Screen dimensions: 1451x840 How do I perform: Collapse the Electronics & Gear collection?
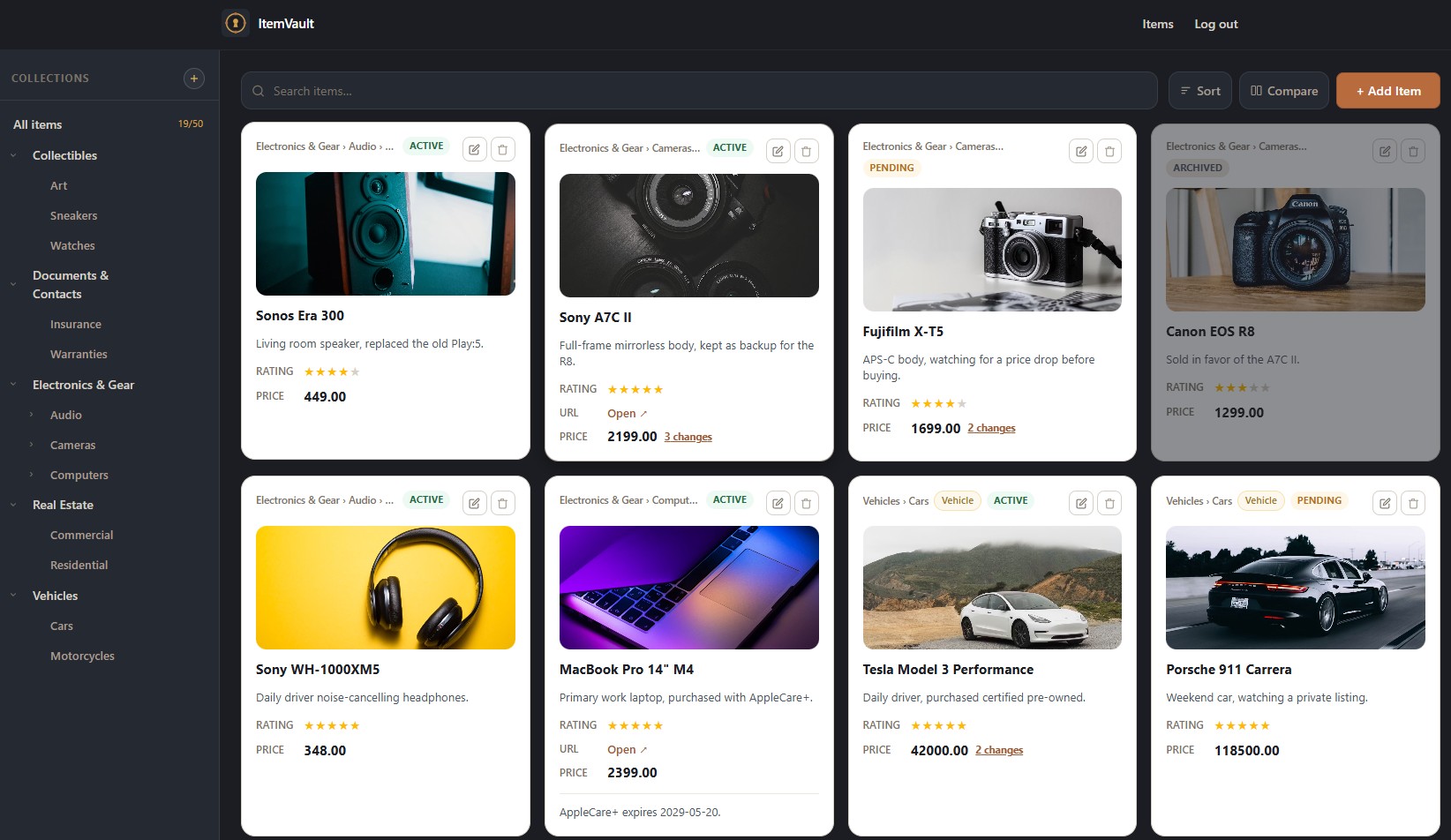coord(13,385)
